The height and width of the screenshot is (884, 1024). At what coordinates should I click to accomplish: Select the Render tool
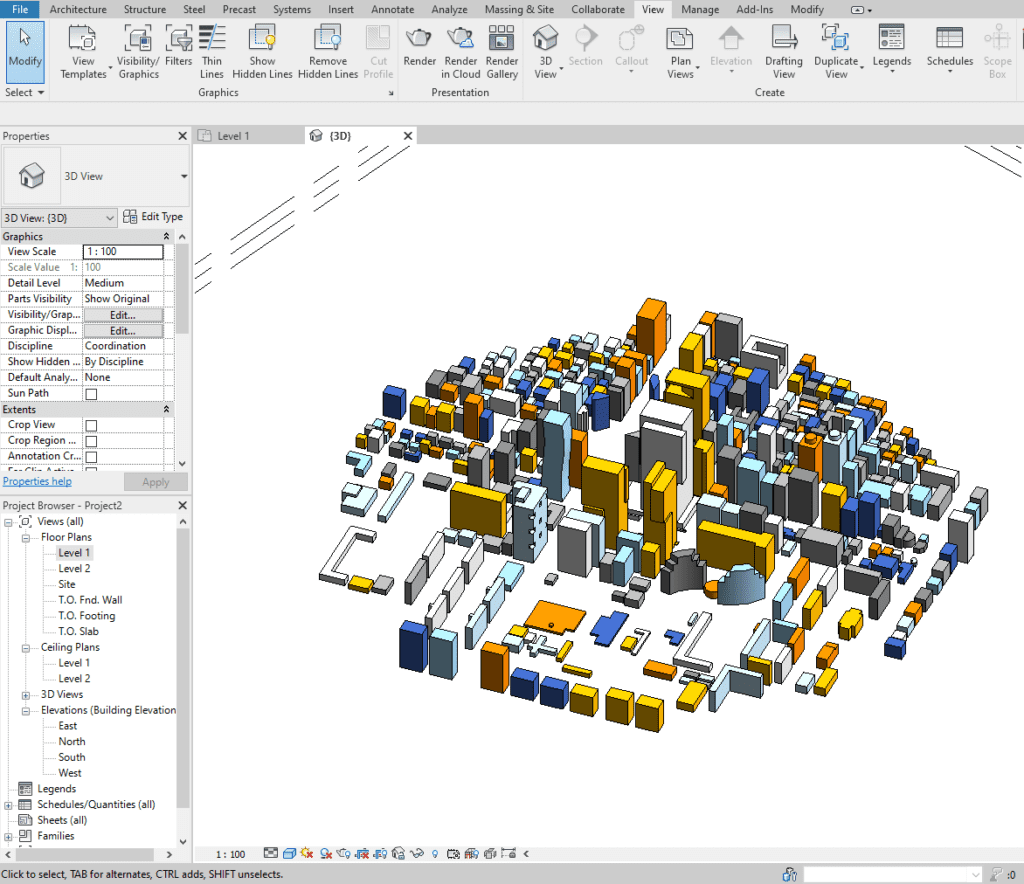click(x=419, y=47)
